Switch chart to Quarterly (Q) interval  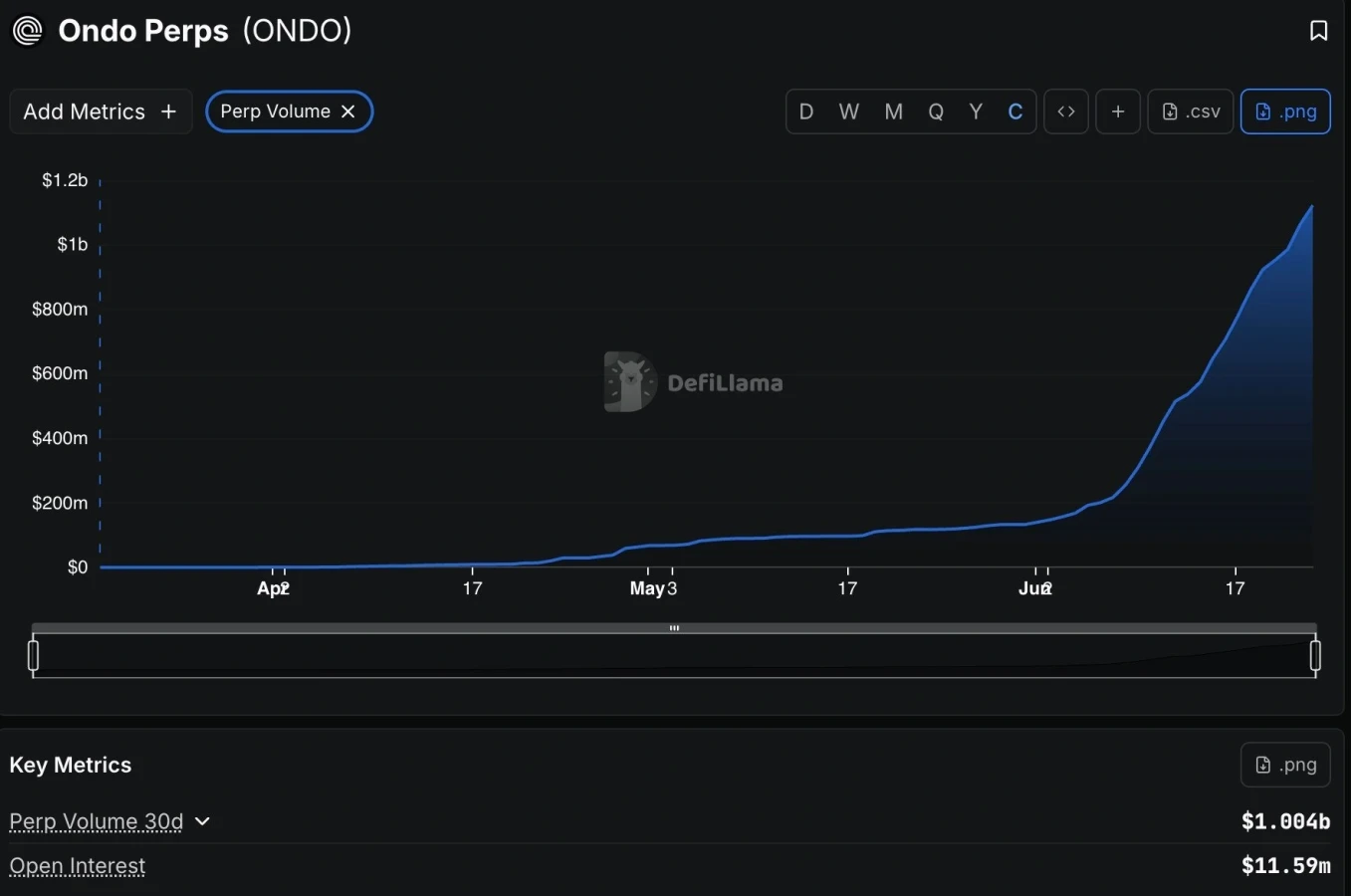pos(936,112)
